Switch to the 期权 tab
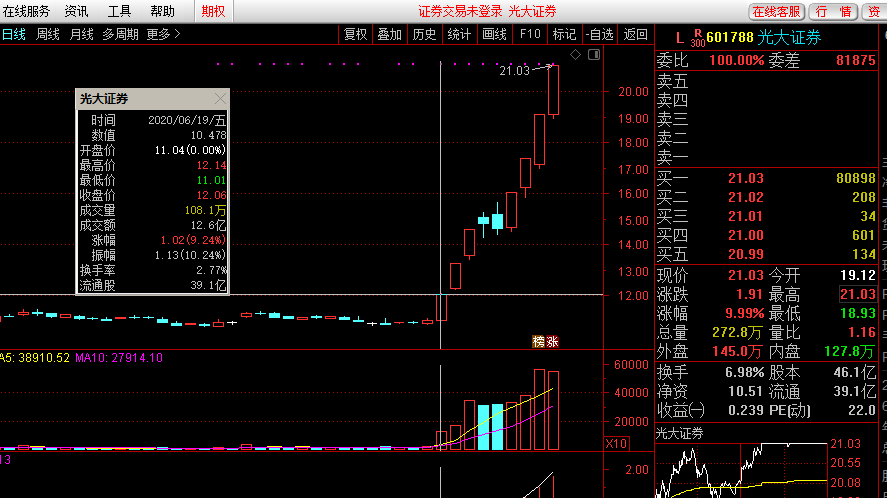 tap(213, 11)
